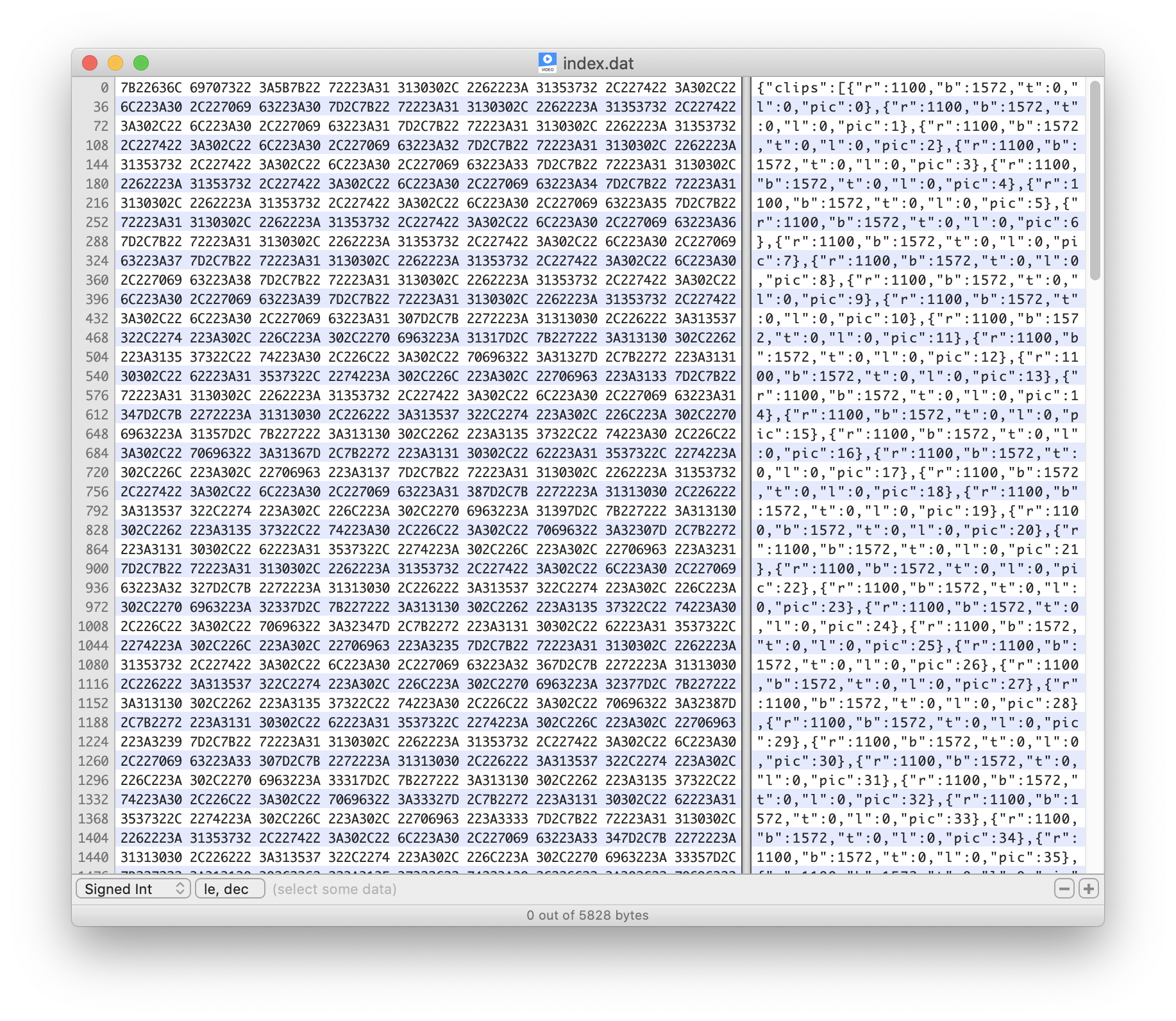Viewport: 1176px width, 1021px height.
Task: Click the ASCII text row beginning 'l":0,"pic":0}'
Action: tap(917, 106)
